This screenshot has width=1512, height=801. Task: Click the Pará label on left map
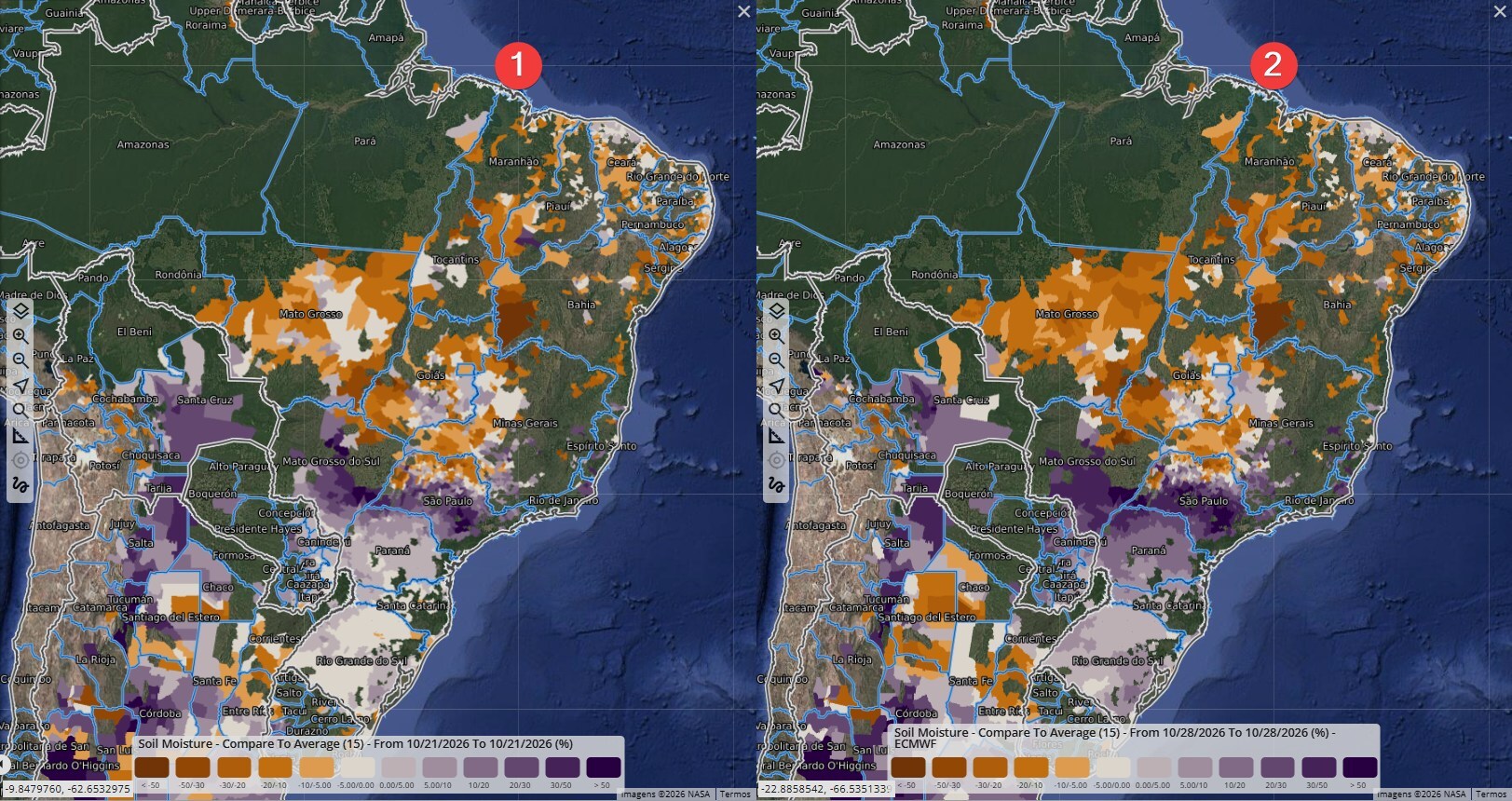[365, 141]
